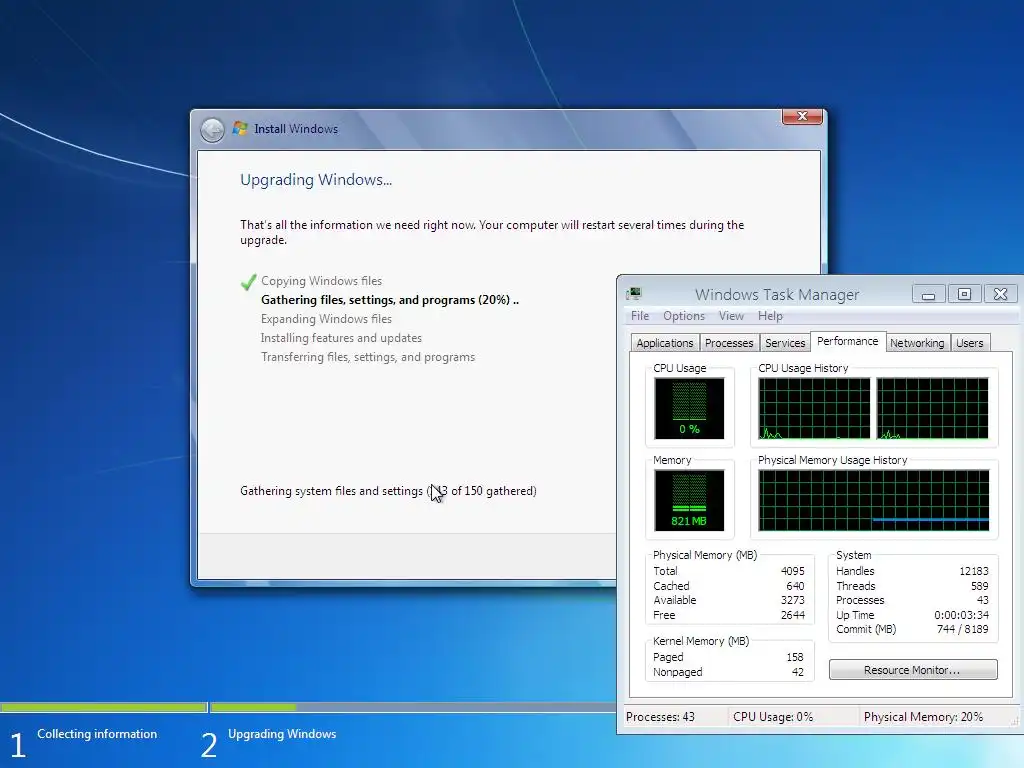
Task: Minimize the Windows Task Manager window
Action: [928, 295]
